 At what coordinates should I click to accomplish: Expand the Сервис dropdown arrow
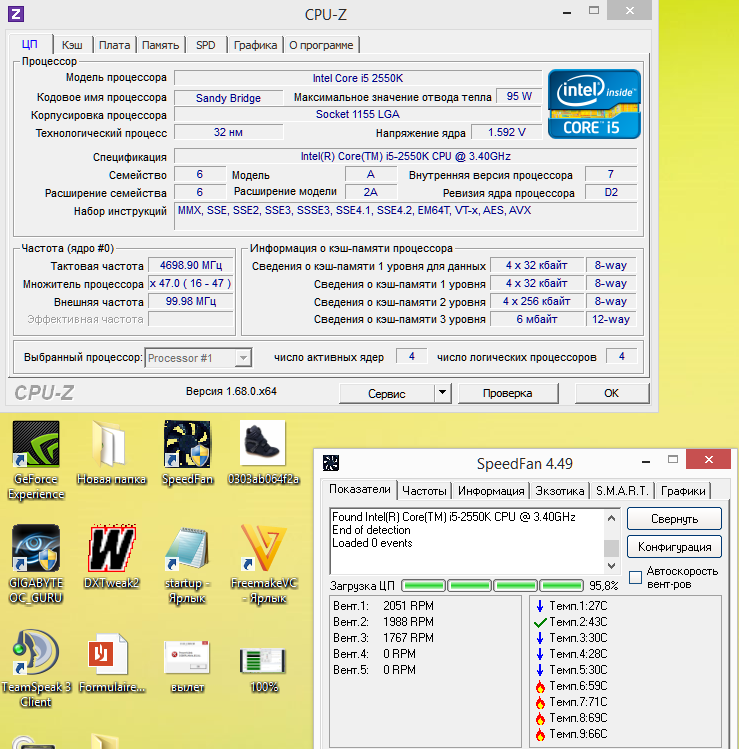click(443, 393)
